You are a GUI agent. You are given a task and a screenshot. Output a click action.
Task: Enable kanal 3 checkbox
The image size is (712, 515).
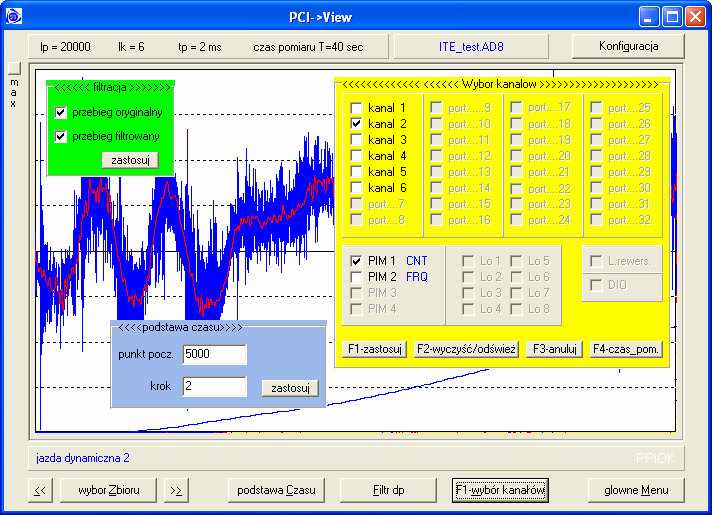356,140
